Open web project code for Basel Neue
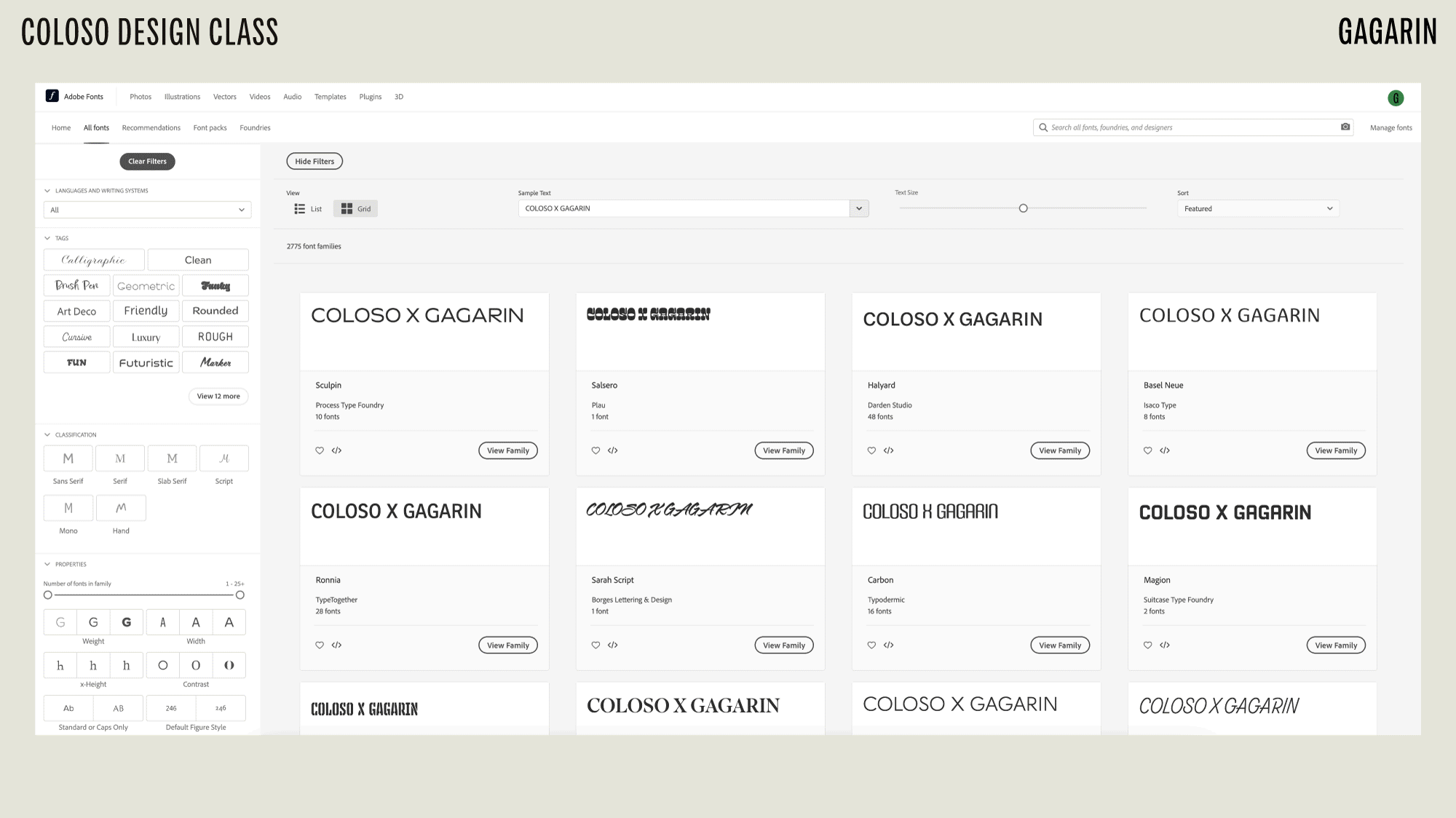 point(1165,450)
